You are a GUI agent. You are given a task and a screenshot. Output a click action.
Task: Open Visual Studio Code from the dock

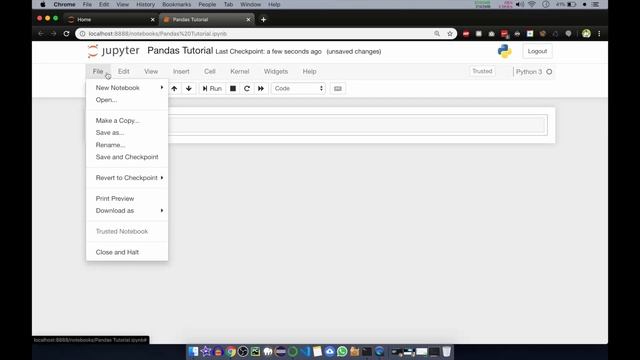305,351
